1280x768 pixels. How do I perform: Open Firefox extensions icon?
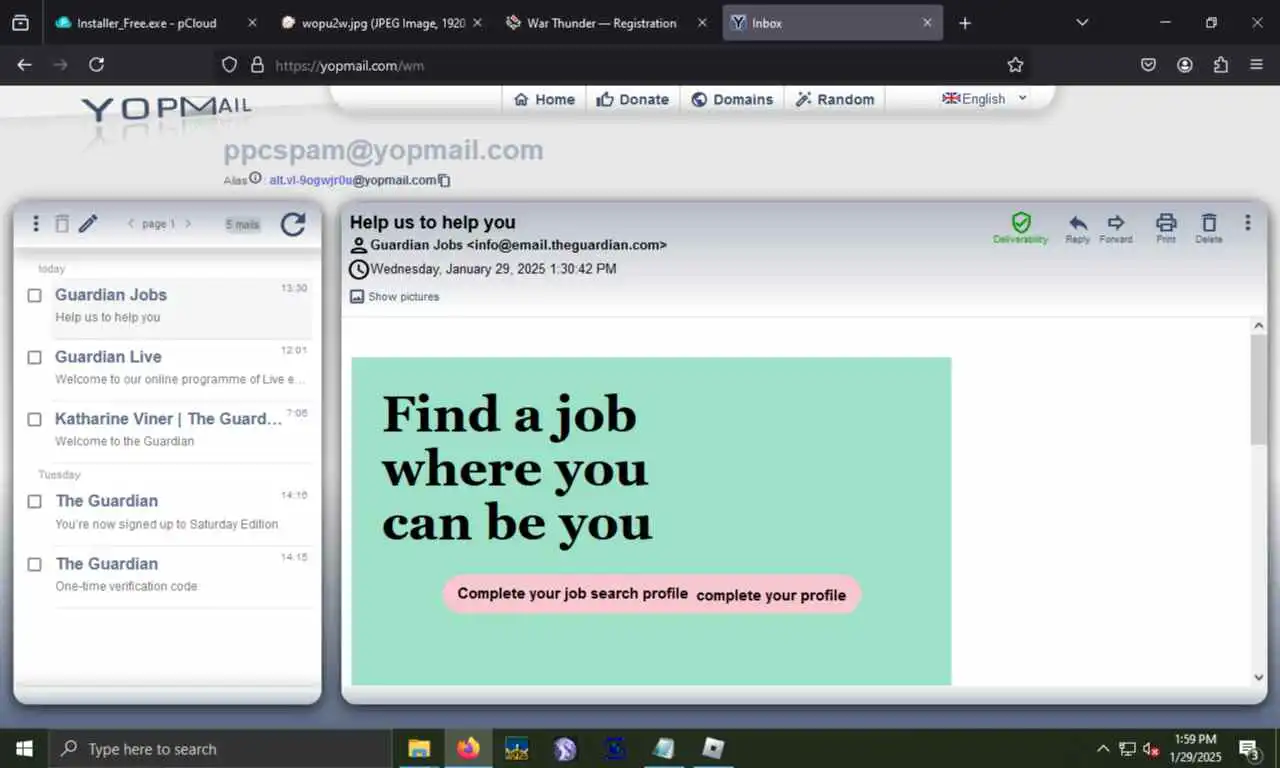click(x=1220, y=65)
